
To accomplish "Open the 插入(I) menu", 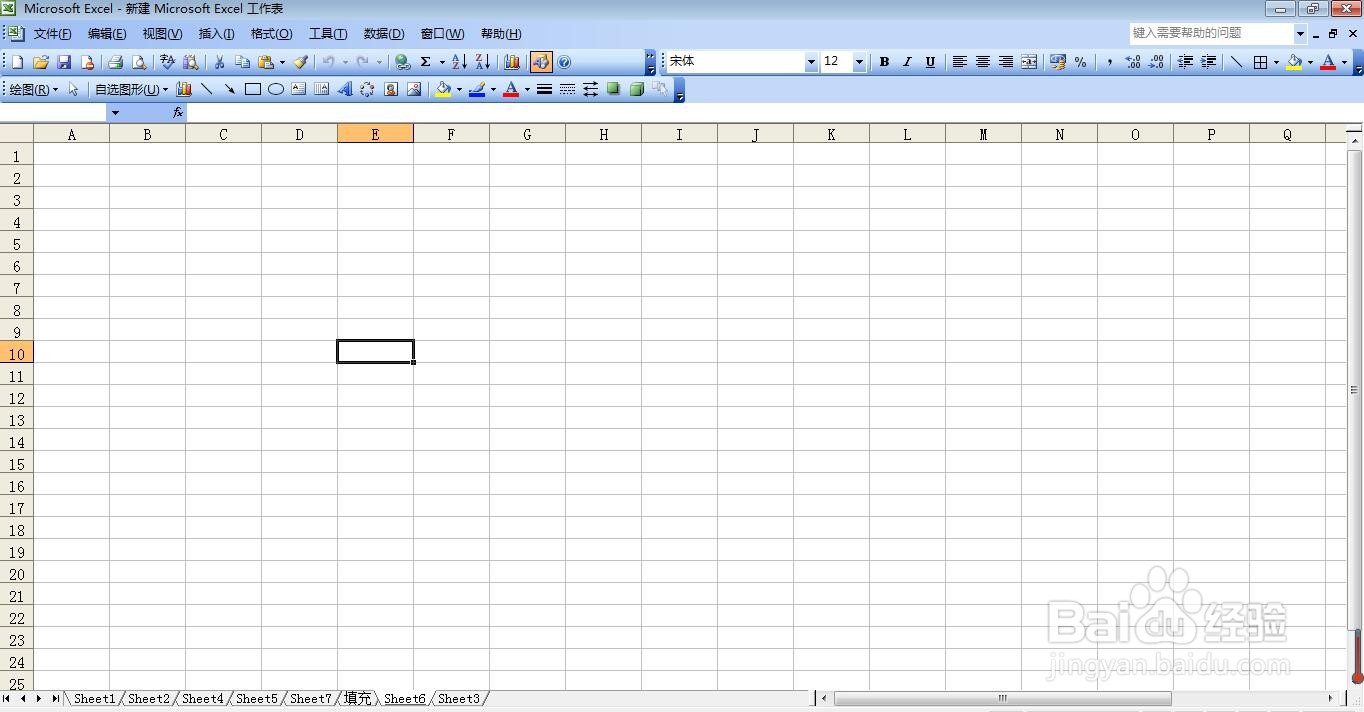I will click(x=216, y=34).
